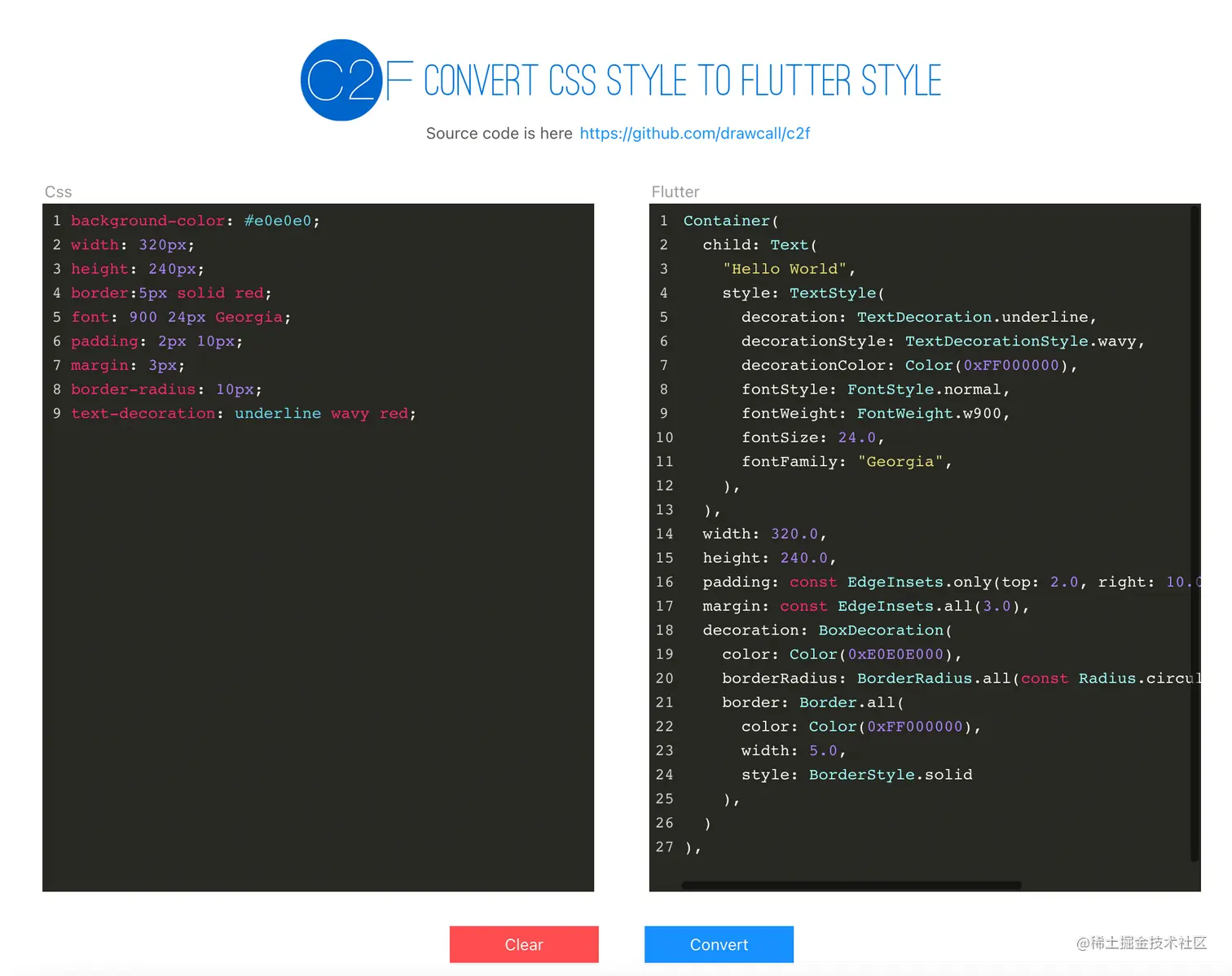Image resolution: width=1232 pixels, height=976 pixels.
Task: Click 'Color(0xE0E0E000)' in Flutter code
Action: pos(870,655)
